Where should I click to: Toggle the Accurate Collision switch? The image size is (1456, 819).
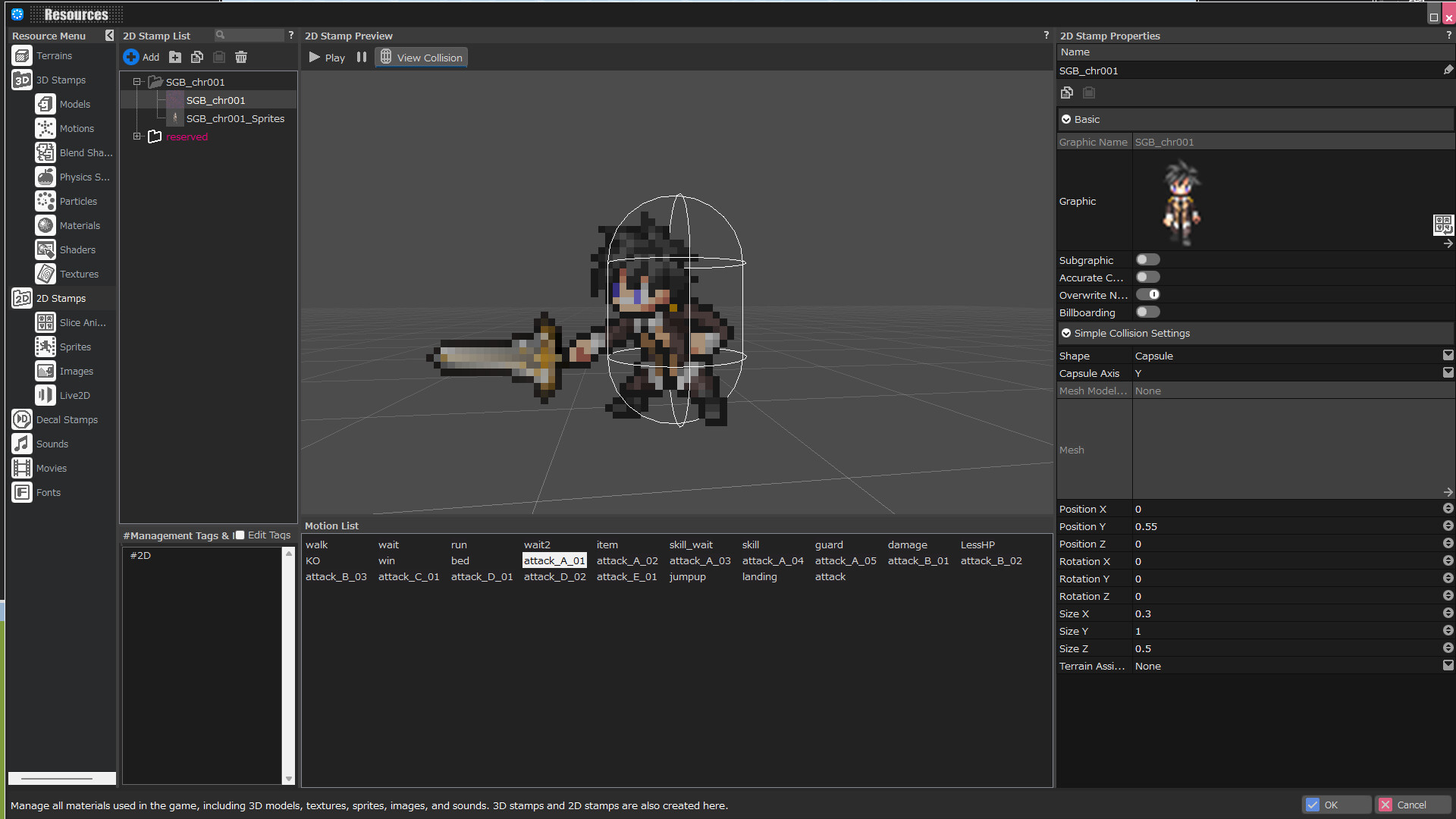pos(1147,278)
